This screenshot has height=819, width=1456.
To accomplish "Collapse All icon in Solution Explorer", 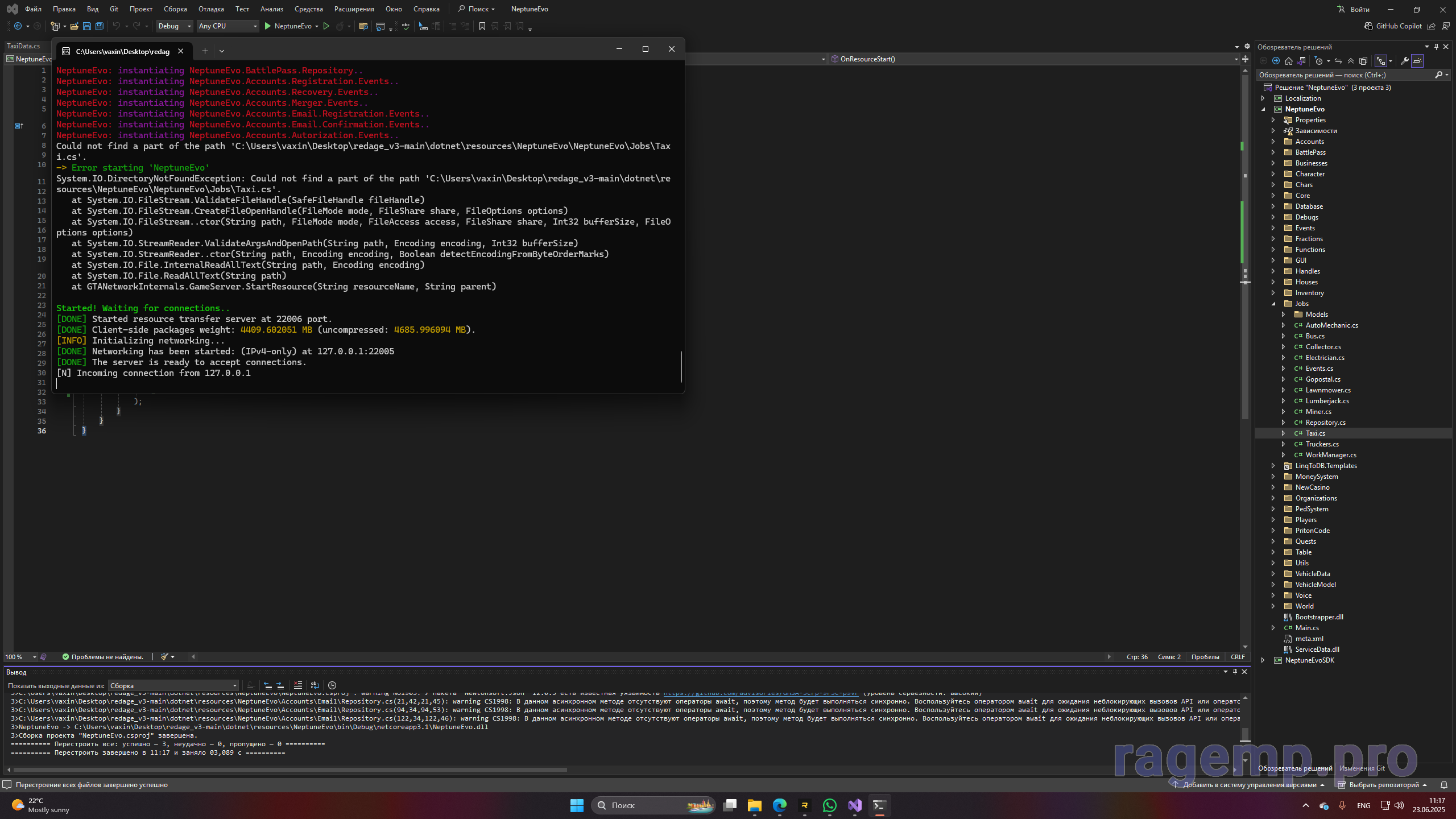I will (1351, 61).
